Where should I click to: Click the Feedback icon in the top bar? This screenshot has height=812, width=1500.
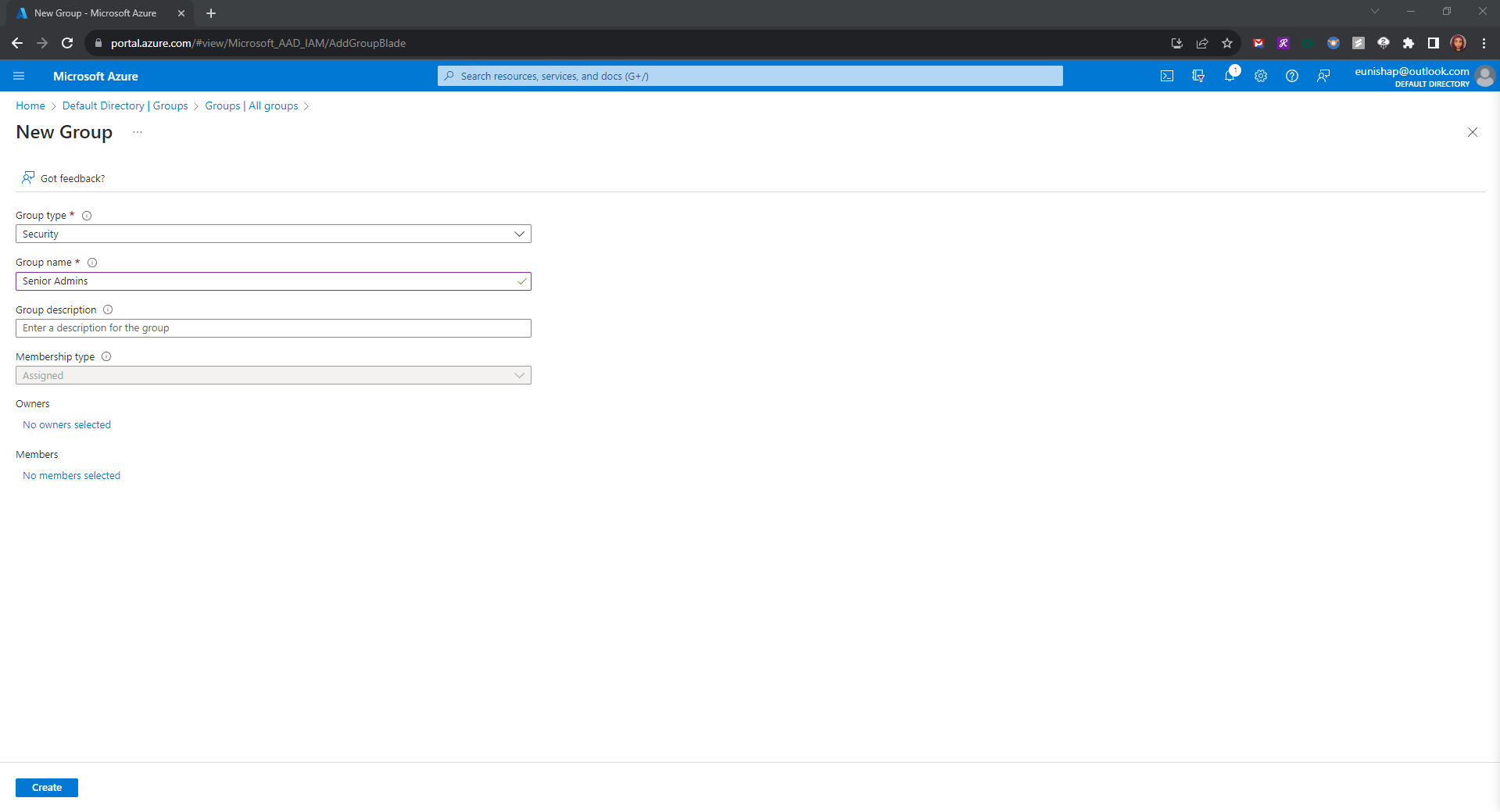[1323, 76]
